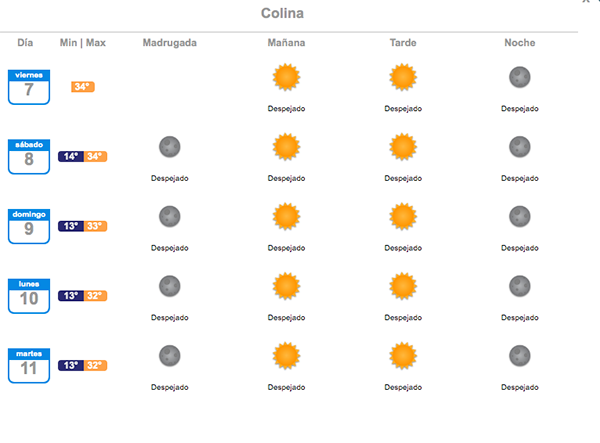The width and height of the screenshot is (600, 443).
Task: Click the moon icon for martes Madrugada
Action: tap(170, 356)
